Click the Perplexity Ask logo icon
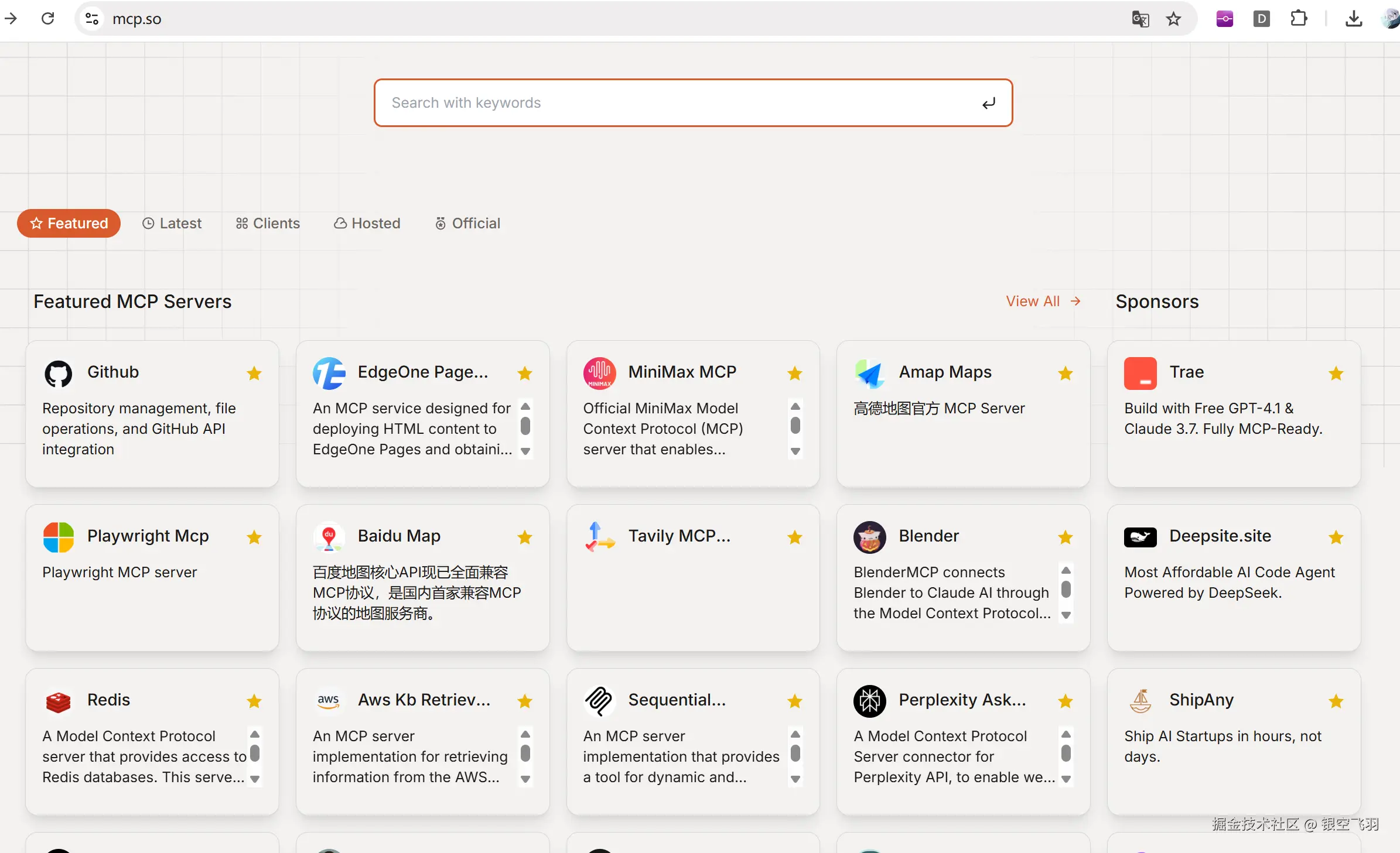 [x=870, y=701]
